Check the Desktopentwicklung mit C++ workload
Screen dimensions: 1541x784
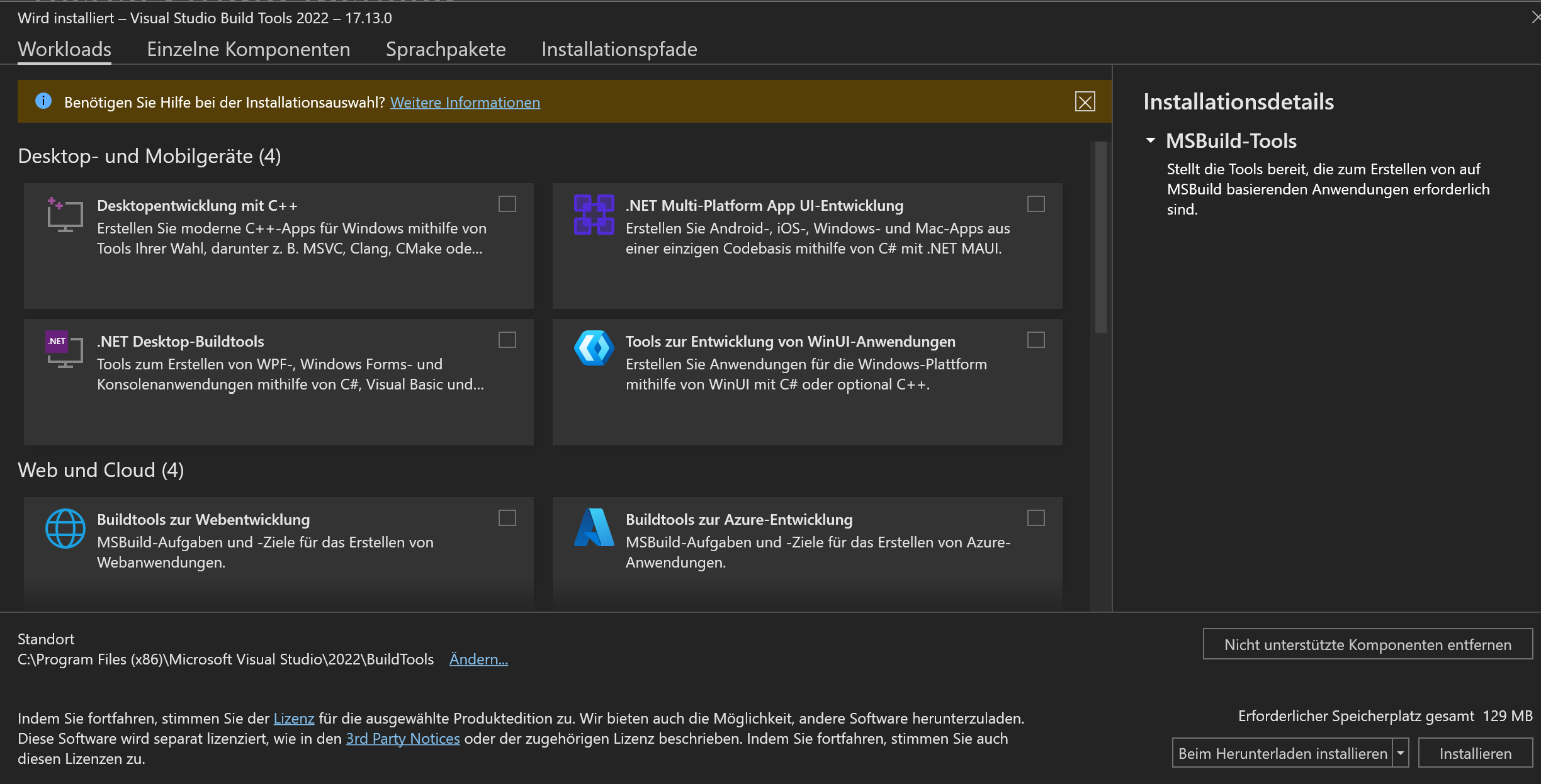point(507,204)
